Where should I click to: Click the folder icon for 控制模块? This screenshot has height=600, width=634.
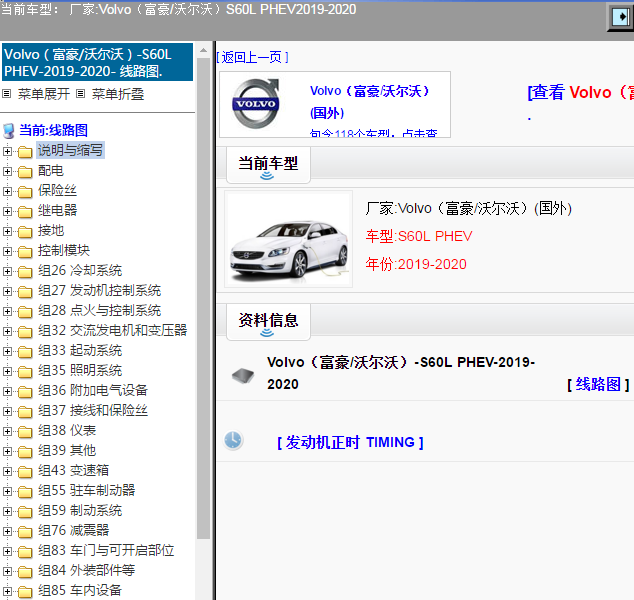[25, 252]
